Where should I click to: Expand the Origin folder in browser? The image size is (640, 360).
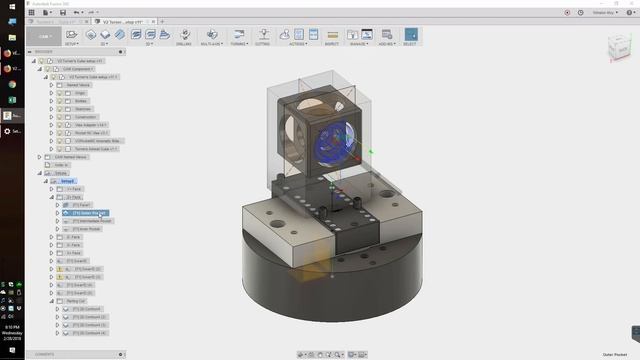51,93
